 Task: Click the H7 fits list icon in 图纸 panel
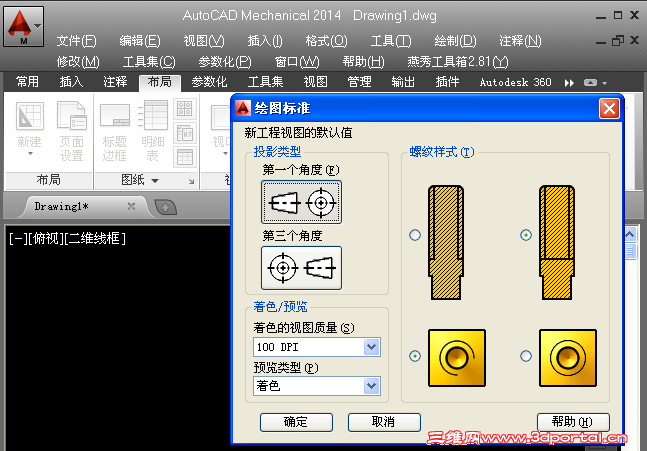(184, 133)
